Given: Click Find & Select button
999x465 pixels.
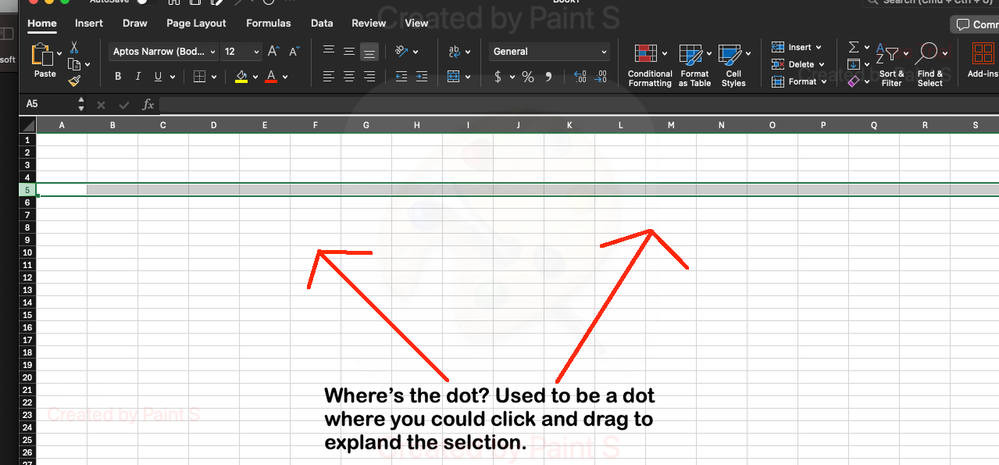Looking at the screenshot, I should click(x=930, y=64).
